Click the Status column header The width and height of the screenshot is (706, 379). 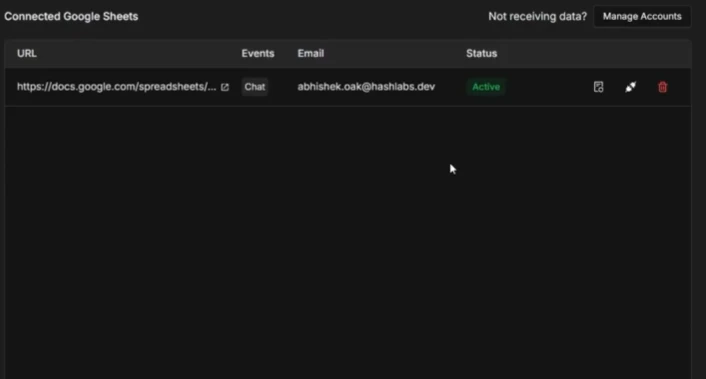coord(481,54)
